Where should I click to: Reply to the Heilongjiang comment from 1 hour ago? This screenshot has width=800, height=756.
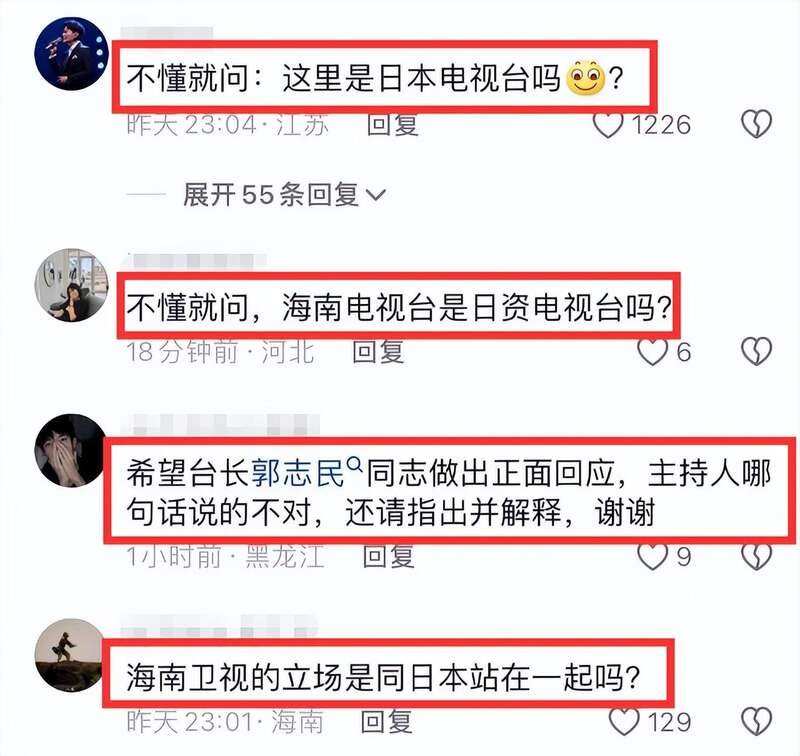click(388, 556)
